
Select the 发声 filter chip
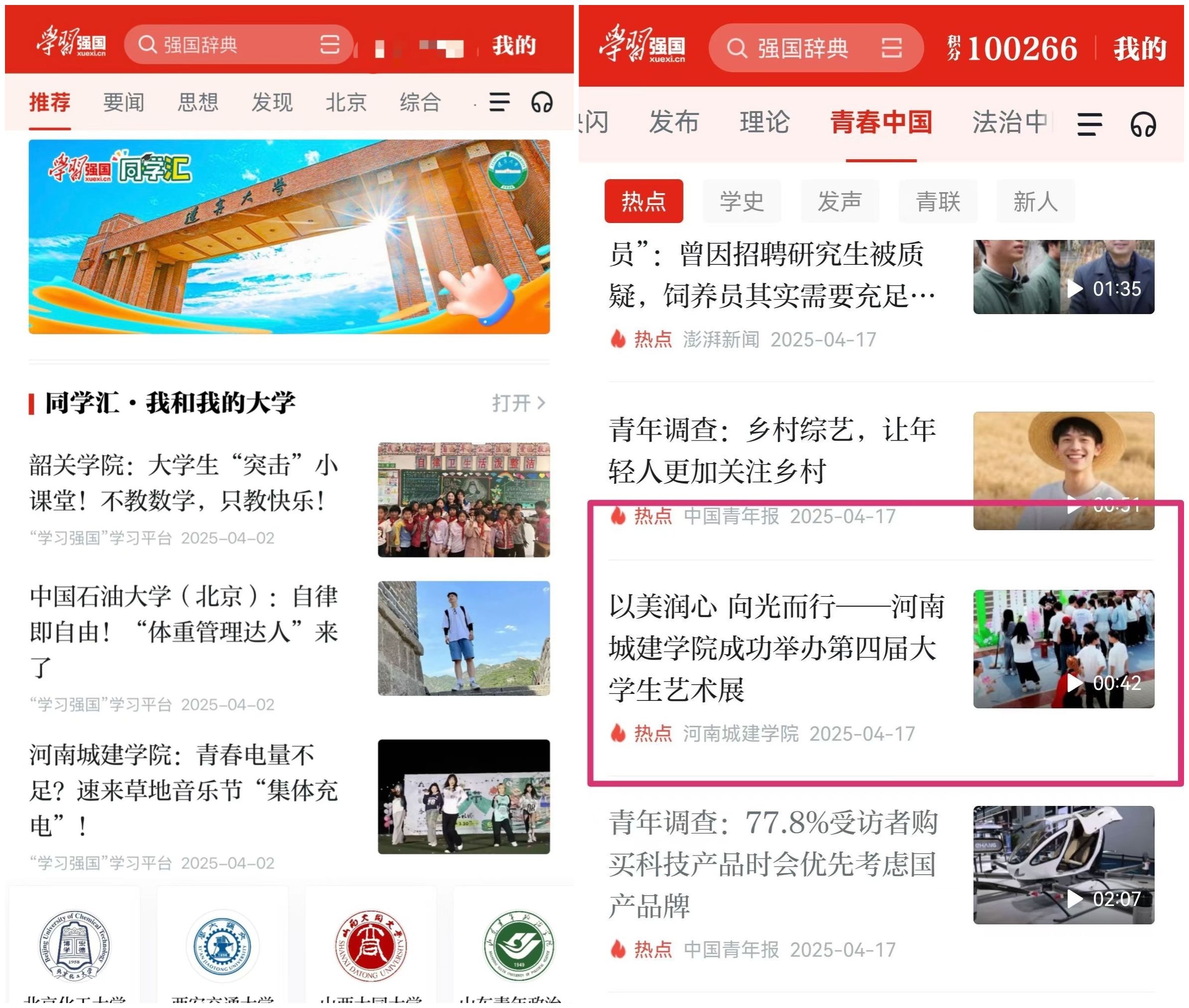click(839, 201)
